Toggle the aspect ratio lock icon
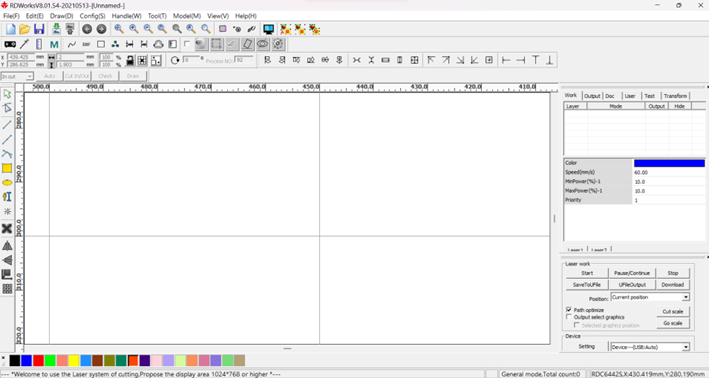709x378 pixels. (130, 61)
